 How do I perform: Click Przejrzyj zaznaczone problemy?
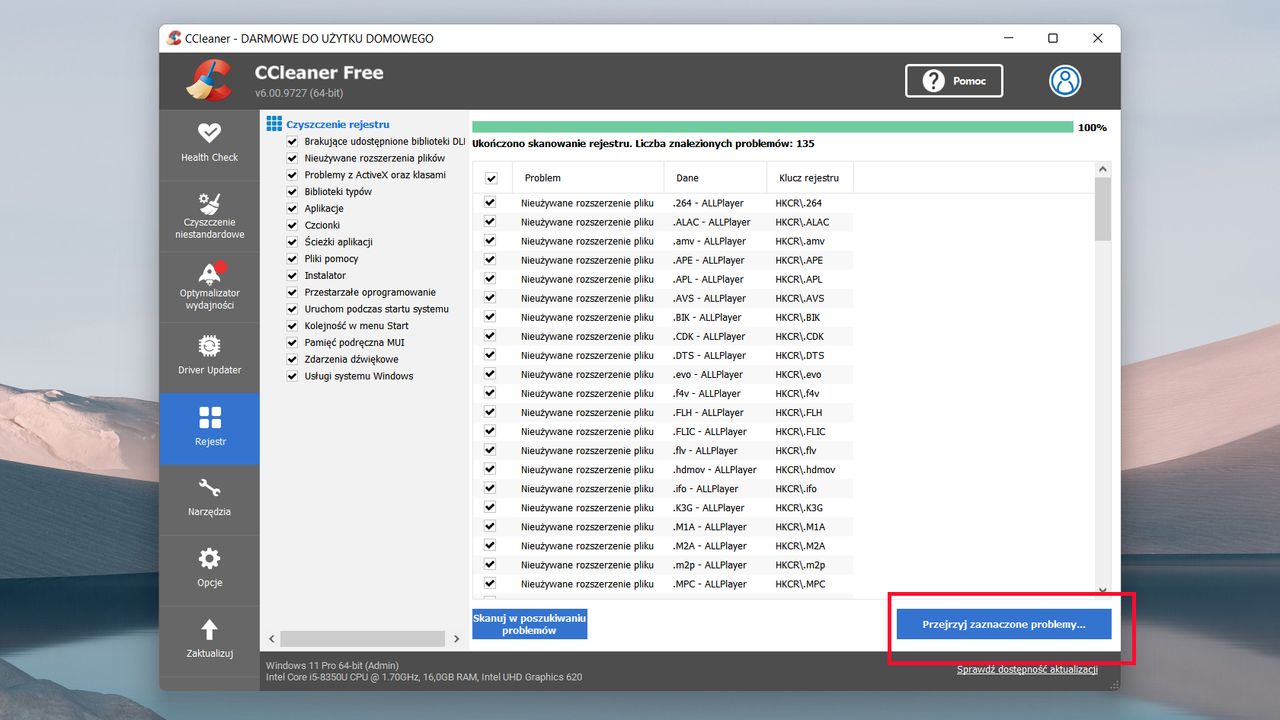(1003, 623)
